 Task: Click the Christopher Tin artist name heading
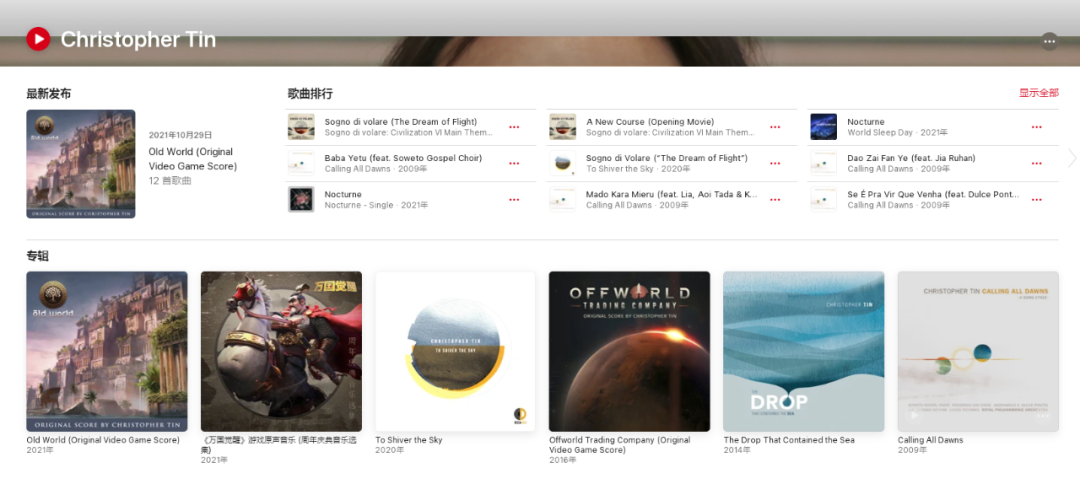point(138,40)
